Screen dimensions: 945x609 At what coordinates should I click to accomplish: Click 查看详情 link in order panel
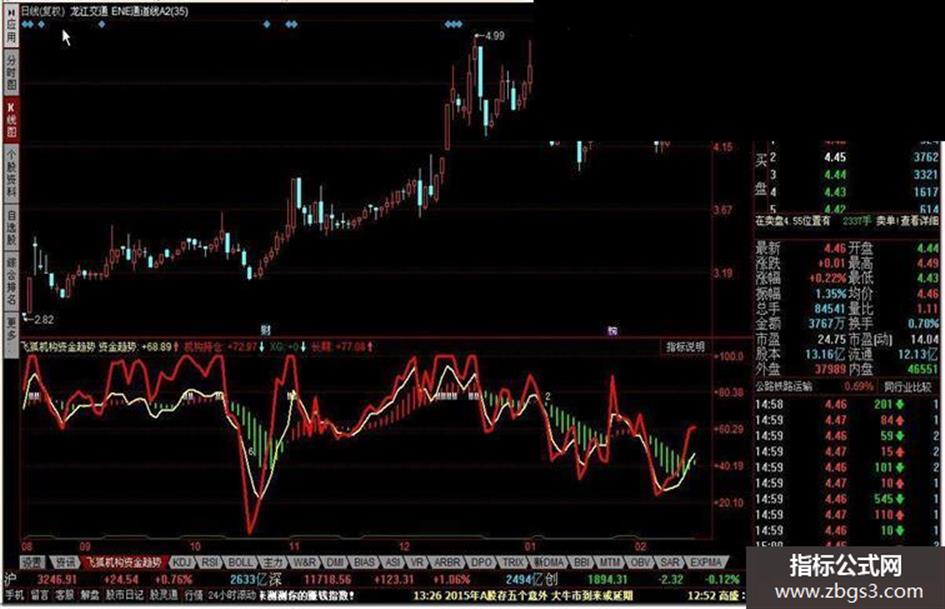tap(919, 222)
